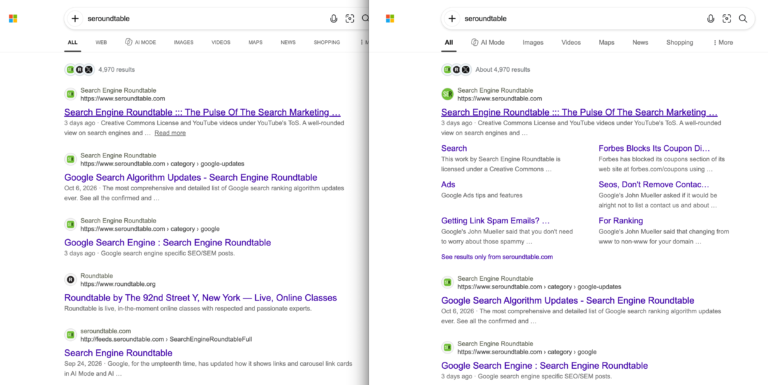Switch to the Images tab in the right pane
768x385 pixels.
(533, 43)
